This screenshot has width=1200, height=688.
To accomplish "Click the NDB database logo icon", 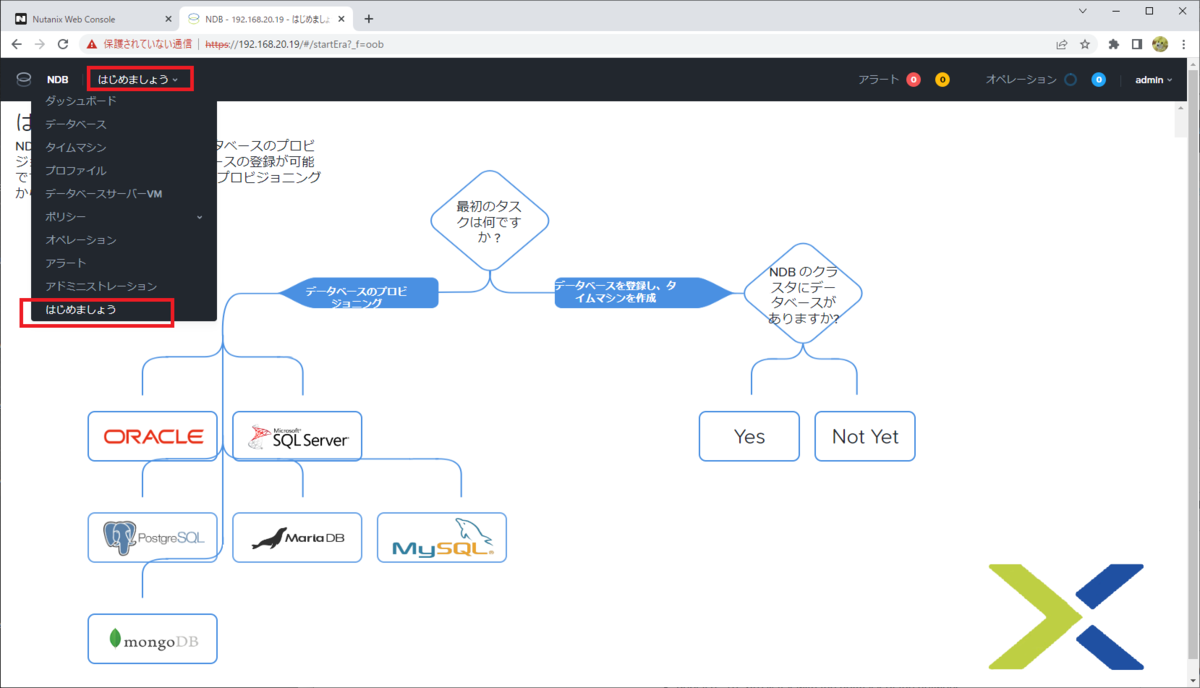I will pos(24,79).
